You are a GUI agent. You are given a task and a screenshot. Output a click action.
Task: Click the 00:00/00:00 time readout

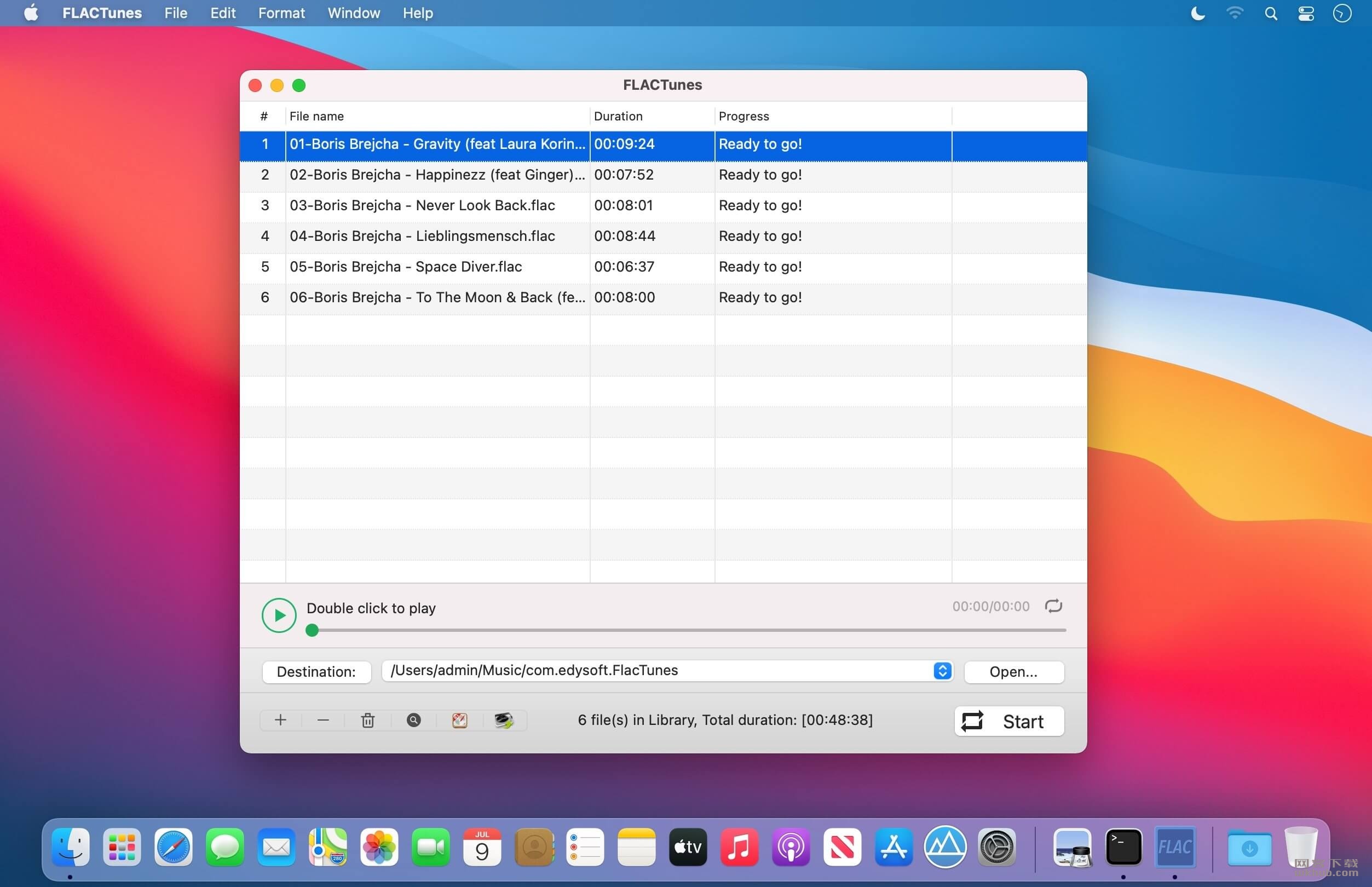coord(990,606)
